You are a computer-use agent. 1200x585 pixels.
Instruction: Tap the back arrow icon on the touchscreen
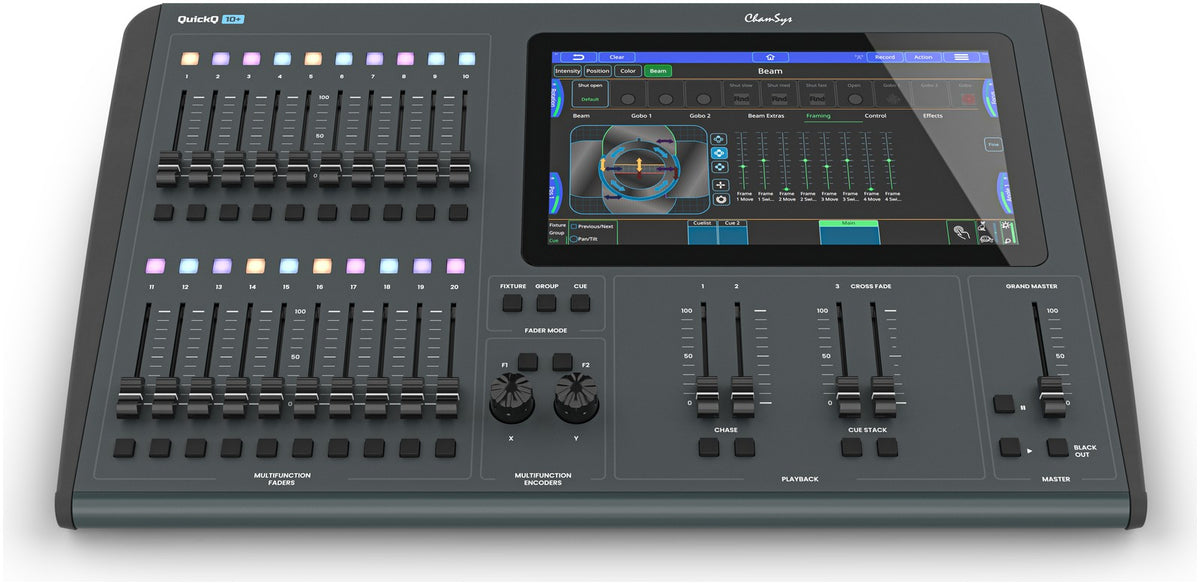[x=578, y=57]
